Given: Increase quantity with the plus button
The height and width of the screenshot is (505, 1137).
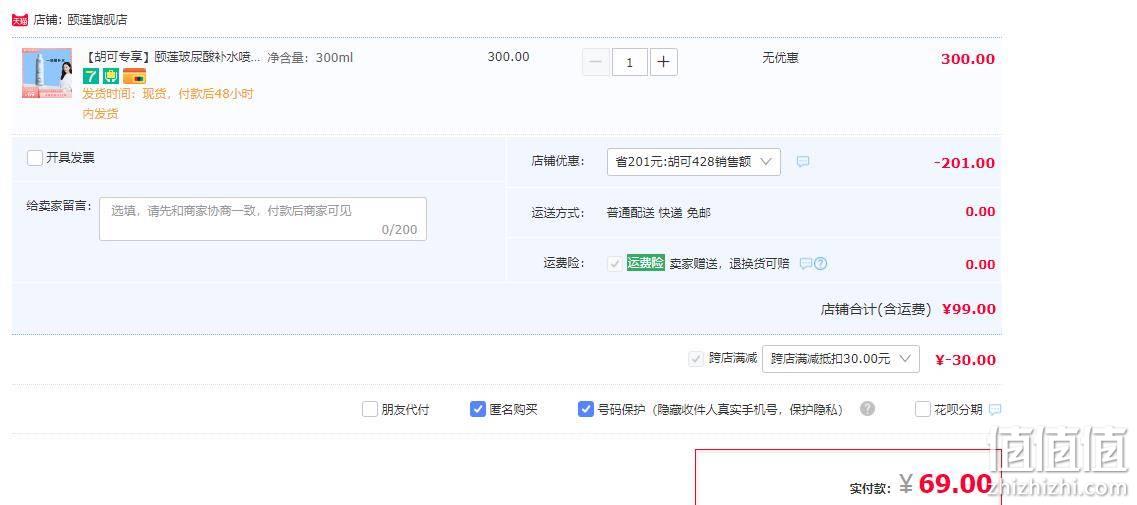Looking at the screenshot, I should tap(663, 62).
